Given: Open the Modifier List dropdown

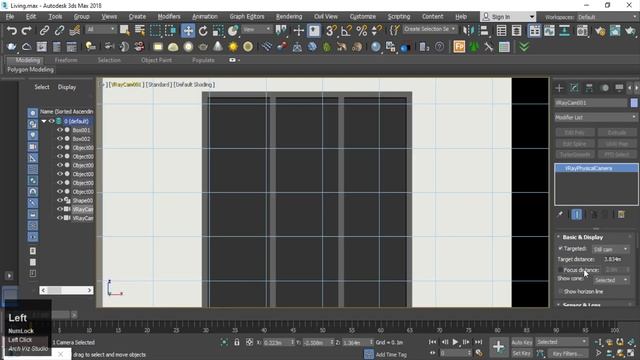Looking at the screenshot, I should click(596, 117).
